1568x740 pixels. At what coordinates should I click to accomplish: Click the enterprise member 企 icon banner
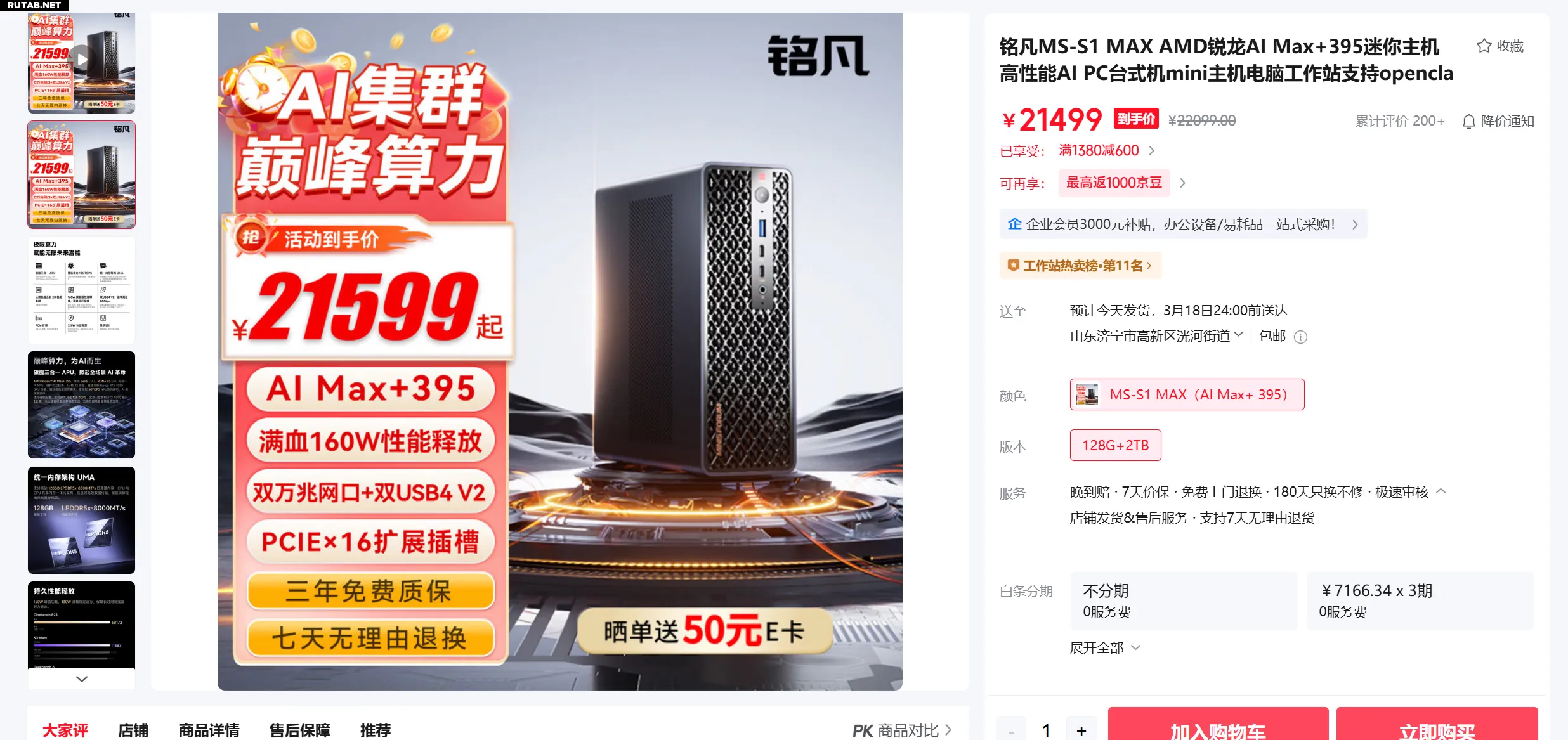pyautogui.click(x=1183, y=224)
